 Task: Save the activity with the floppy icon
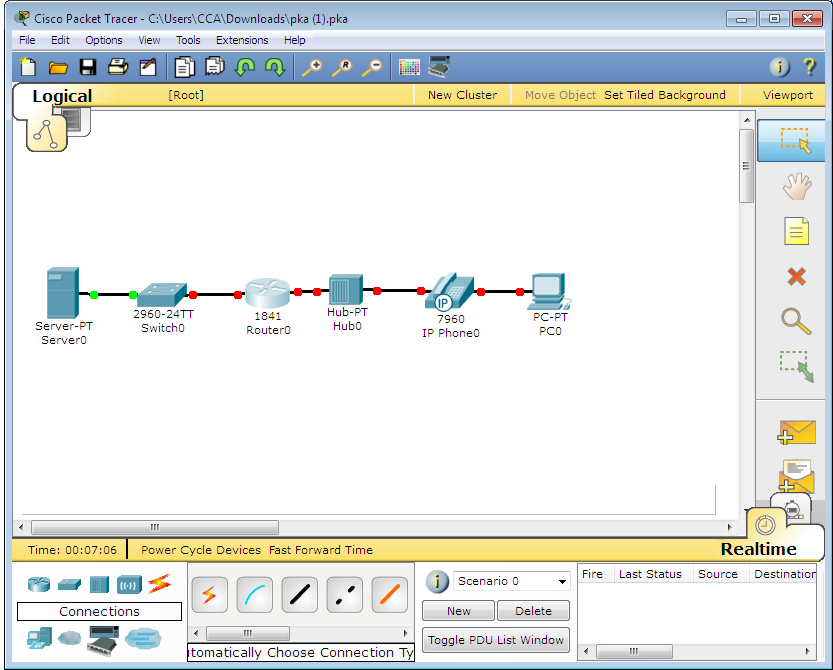(88, 67)
